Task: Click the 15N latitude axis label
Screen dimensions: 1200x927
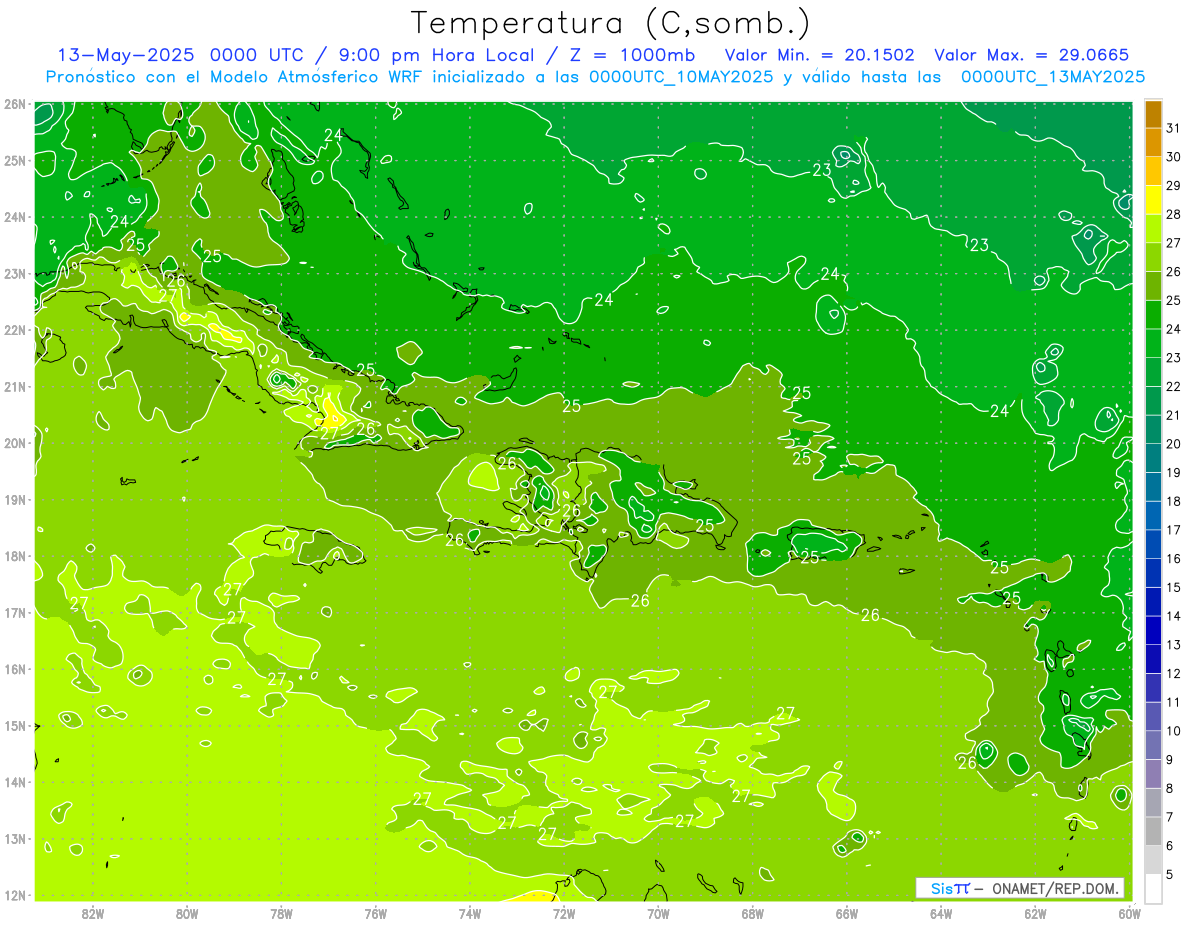Action: (14, 725)
